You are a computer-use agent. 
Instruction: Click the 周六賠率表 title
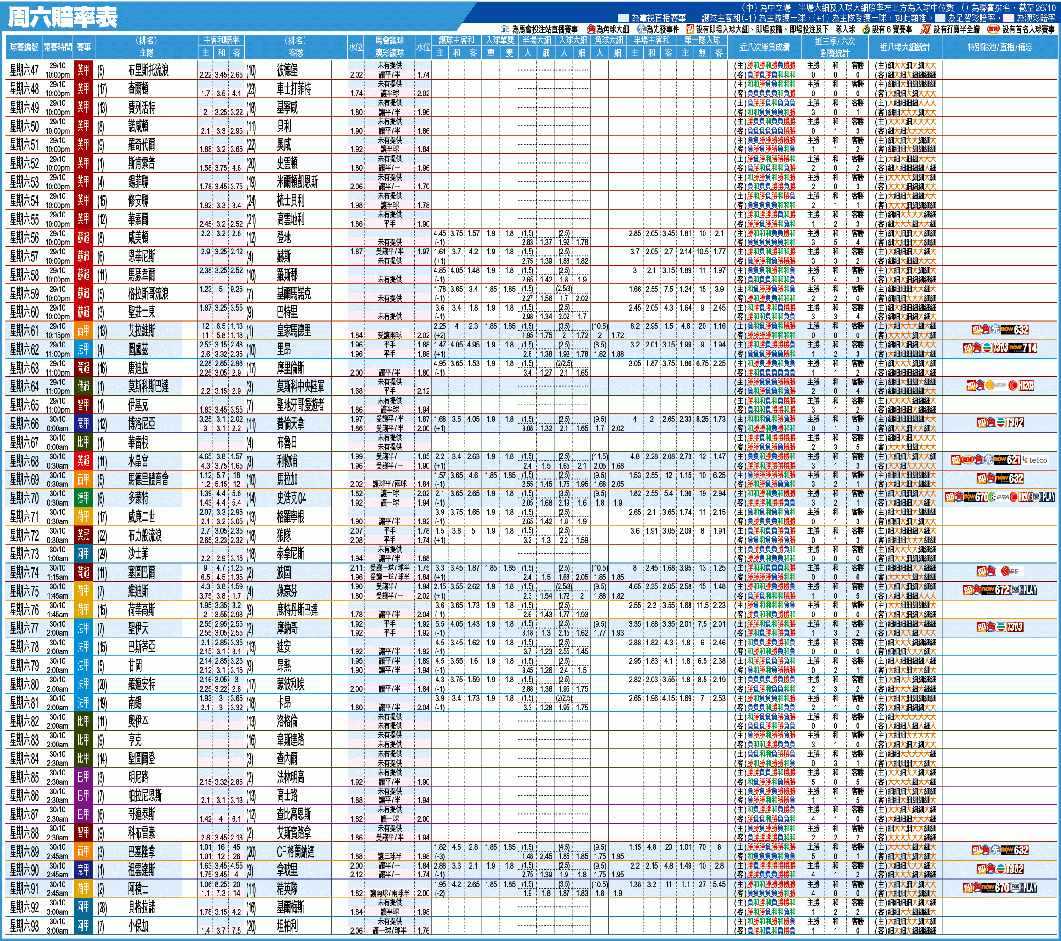pyautogui.click(x=62, y=17)
